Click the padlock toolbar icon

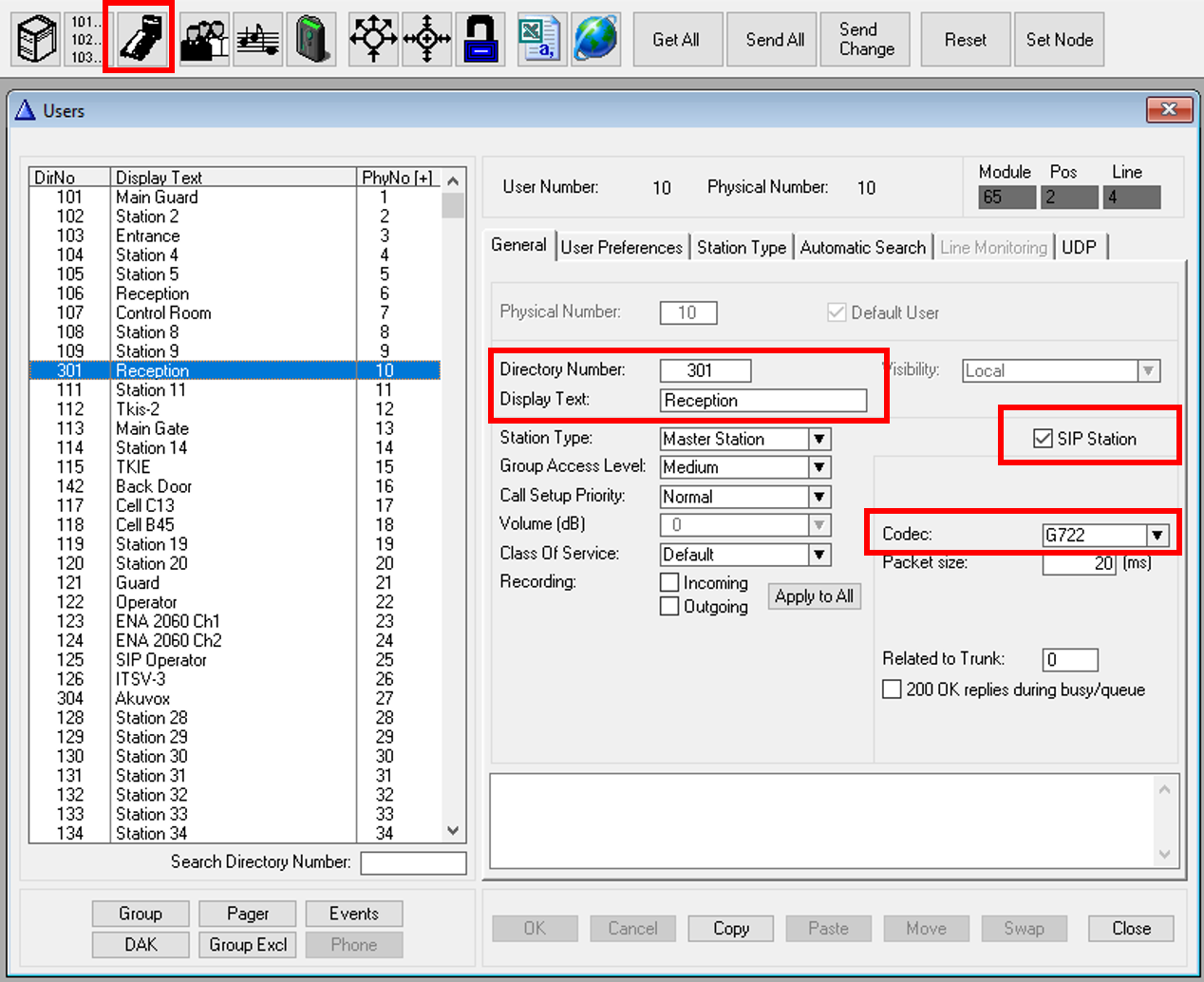click(480, 39)
